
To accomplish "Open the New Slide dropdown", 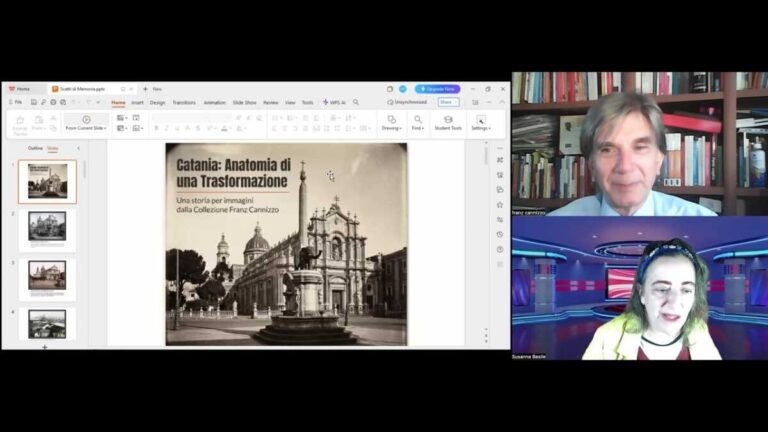I will click(x=122, y=118).
